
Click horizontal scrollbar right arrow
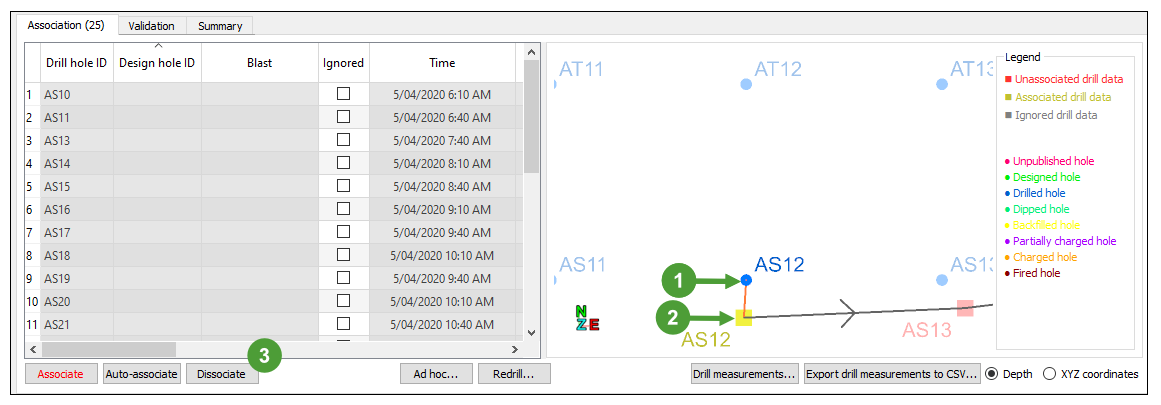tap(515, 349)
